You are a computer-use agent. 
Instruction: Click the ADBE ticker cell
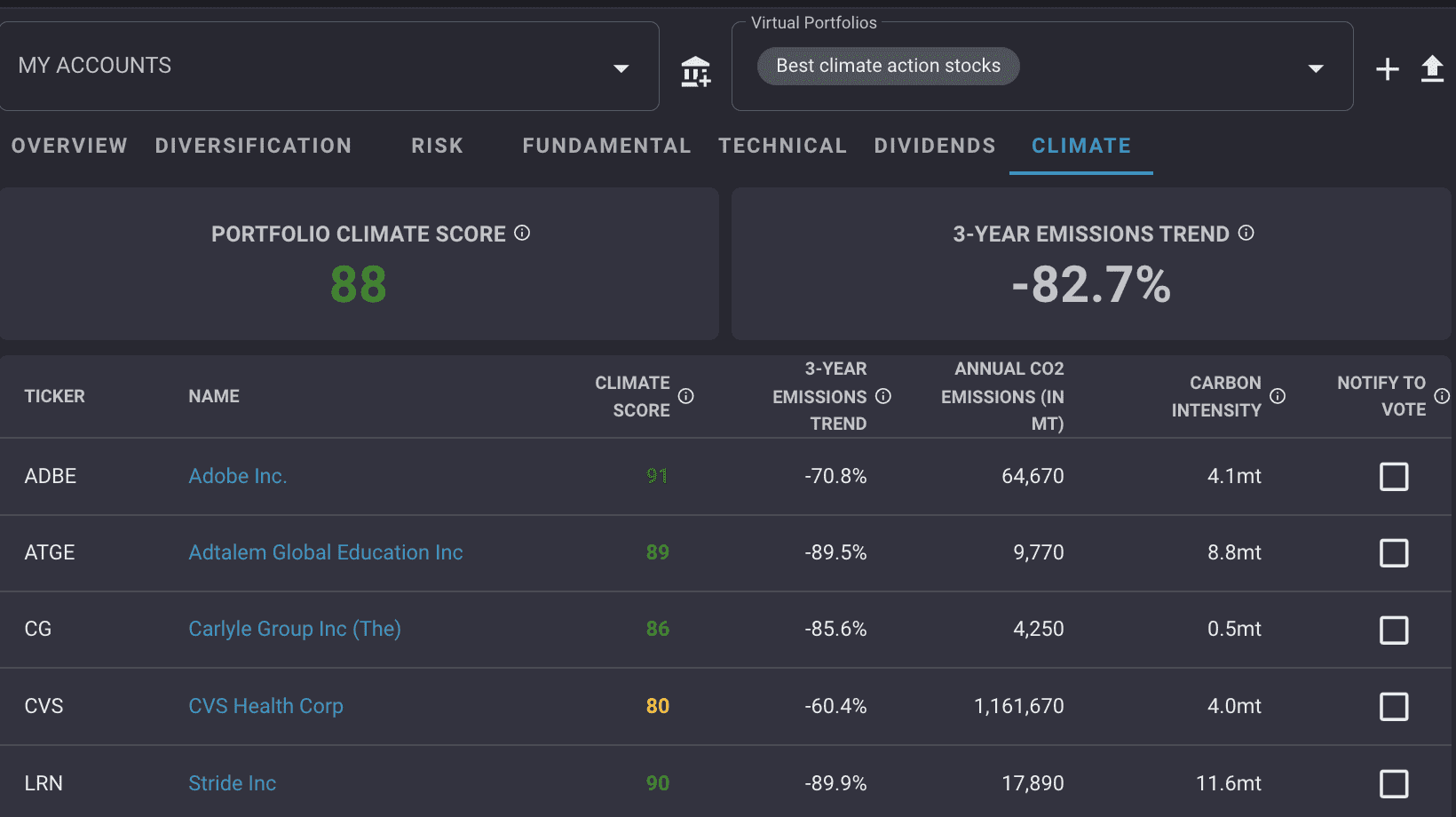(x=51, y=476)
